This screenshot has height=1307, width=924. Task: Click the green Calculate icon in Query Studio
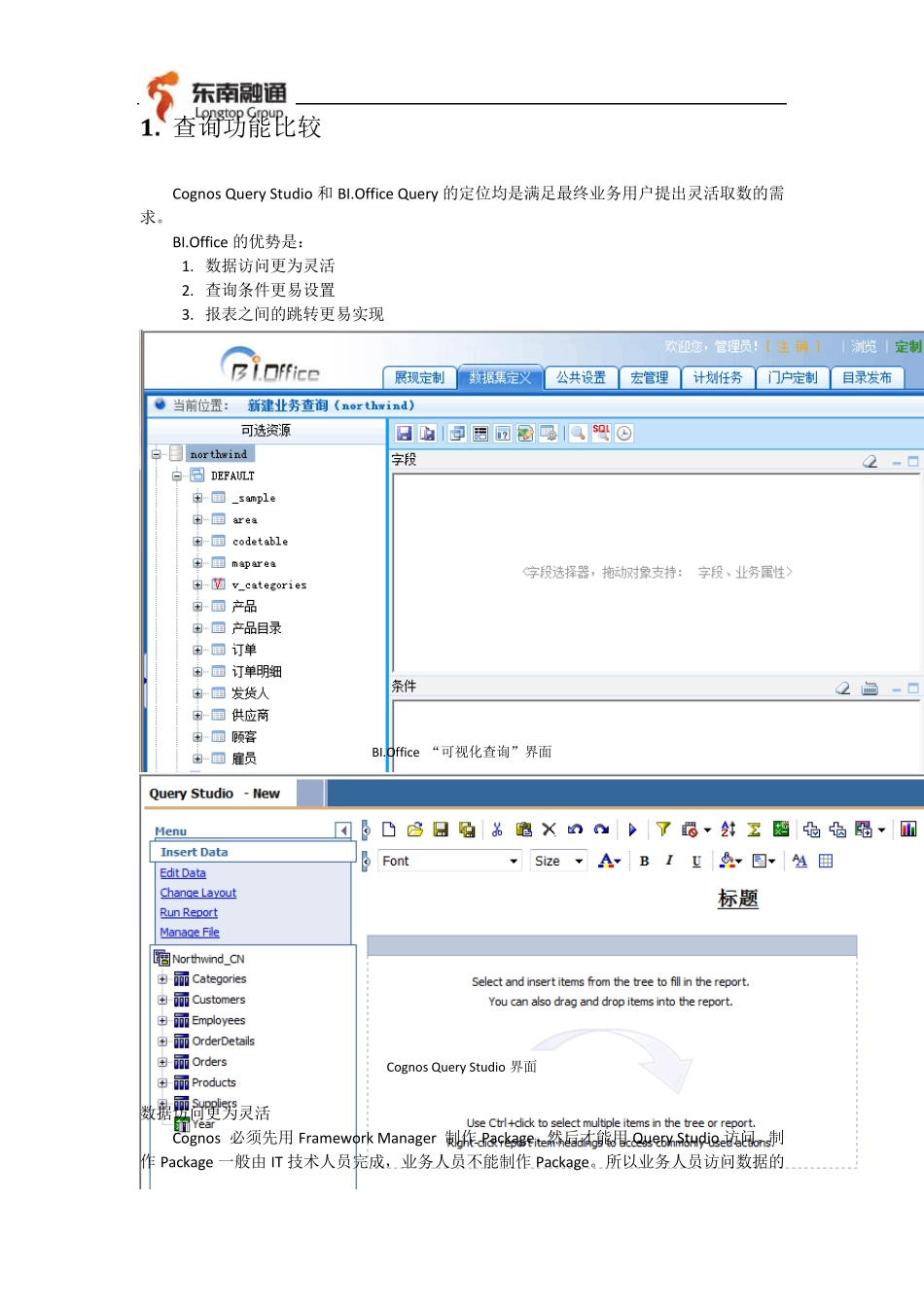point(781,830)
